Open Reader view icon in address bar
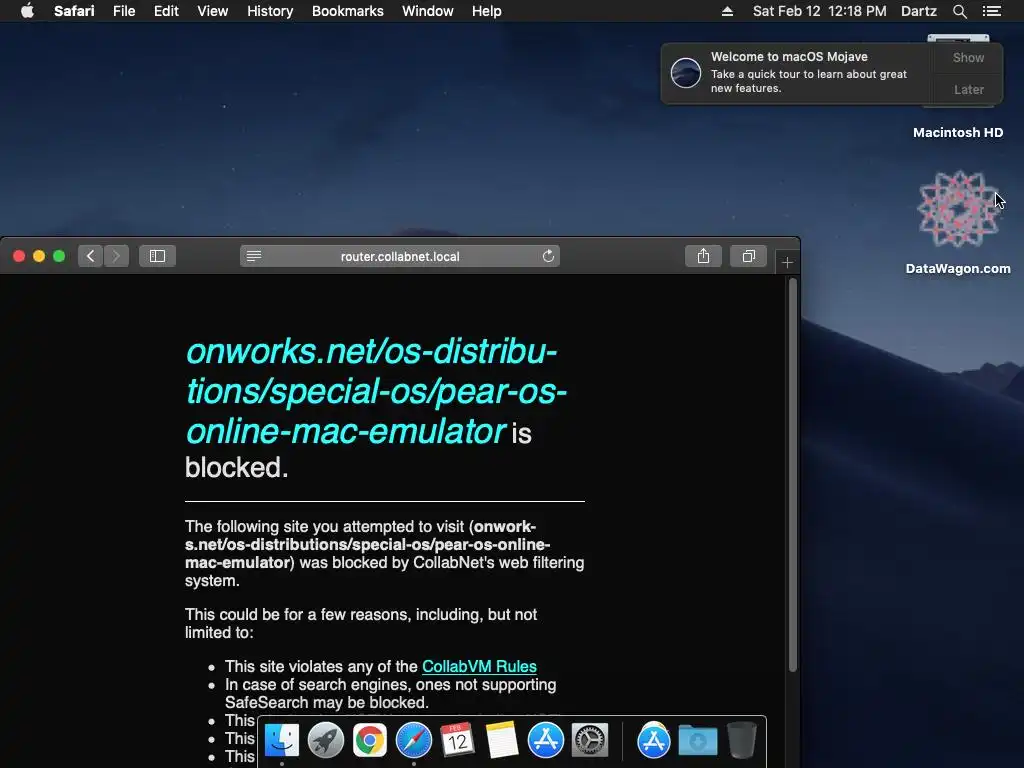 click(254, 256)
